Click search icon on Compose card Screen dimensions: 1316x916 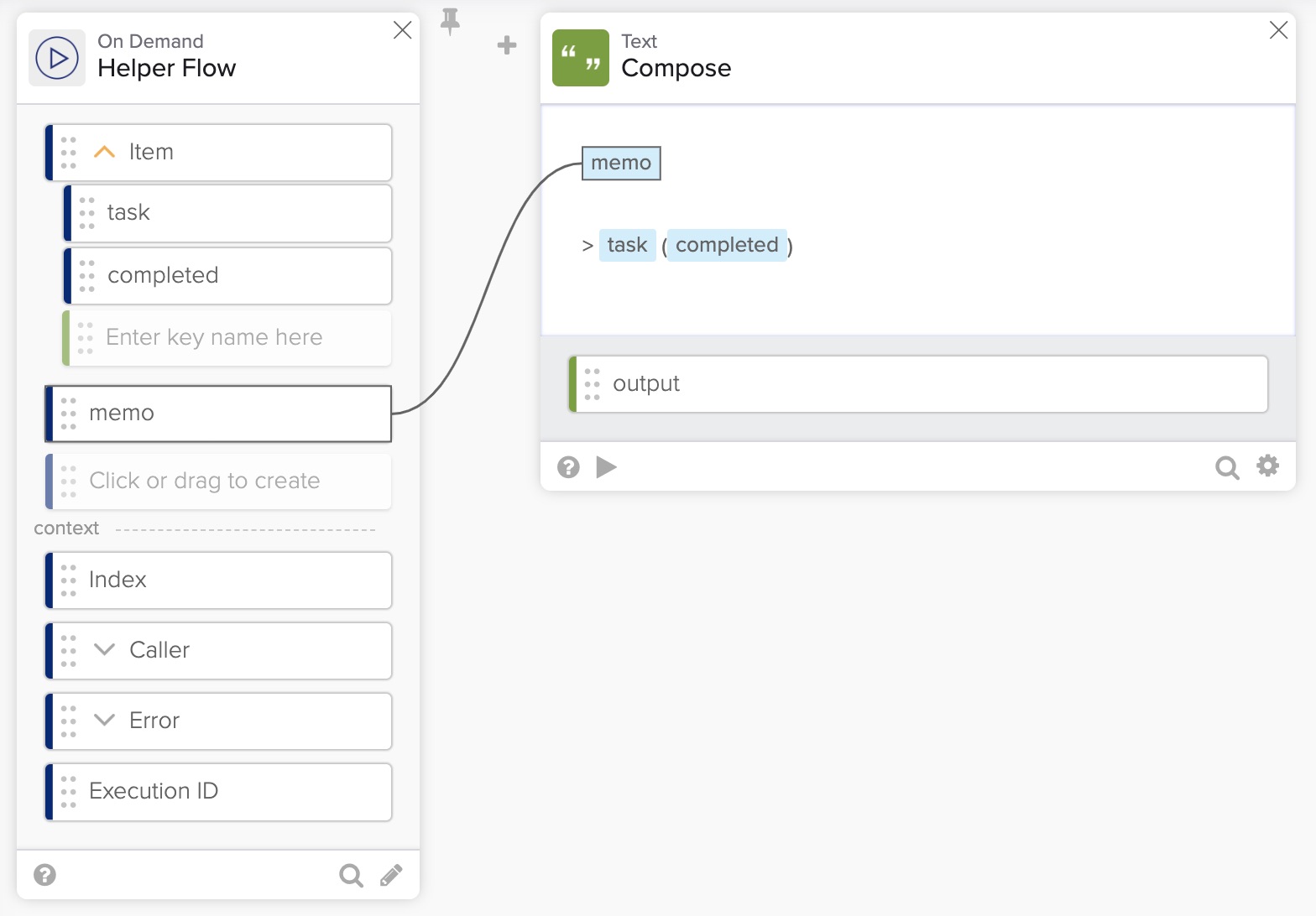[x=1227, y=467]
